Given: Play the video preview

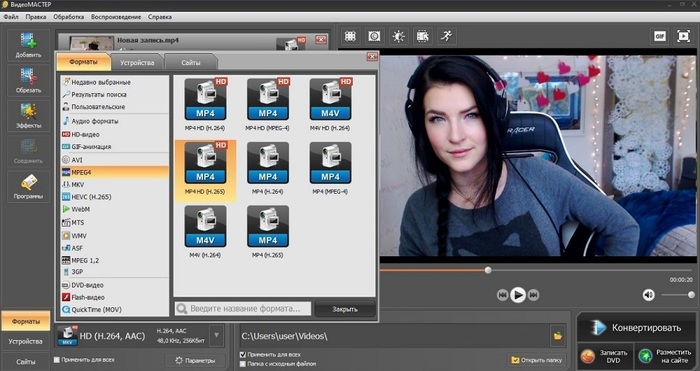Looking at the screenshot, I should coord(518,295).
